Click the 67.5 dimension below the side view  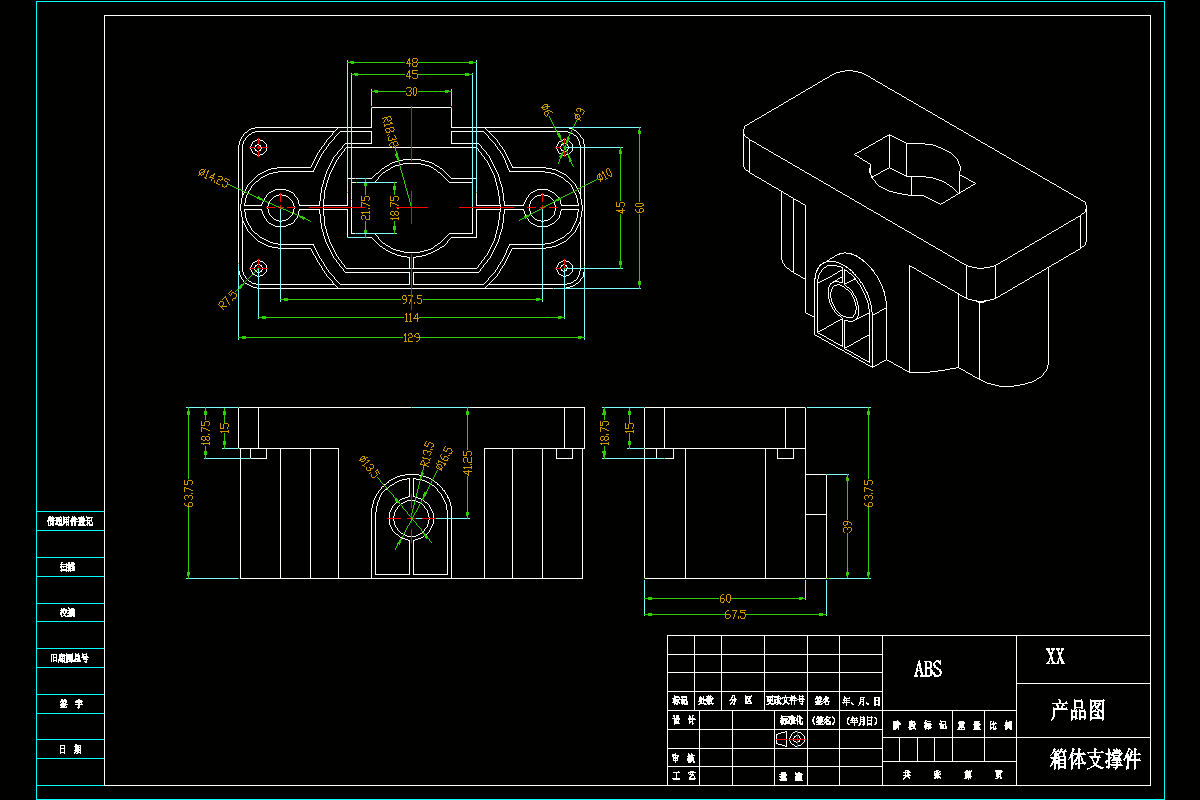735,615
